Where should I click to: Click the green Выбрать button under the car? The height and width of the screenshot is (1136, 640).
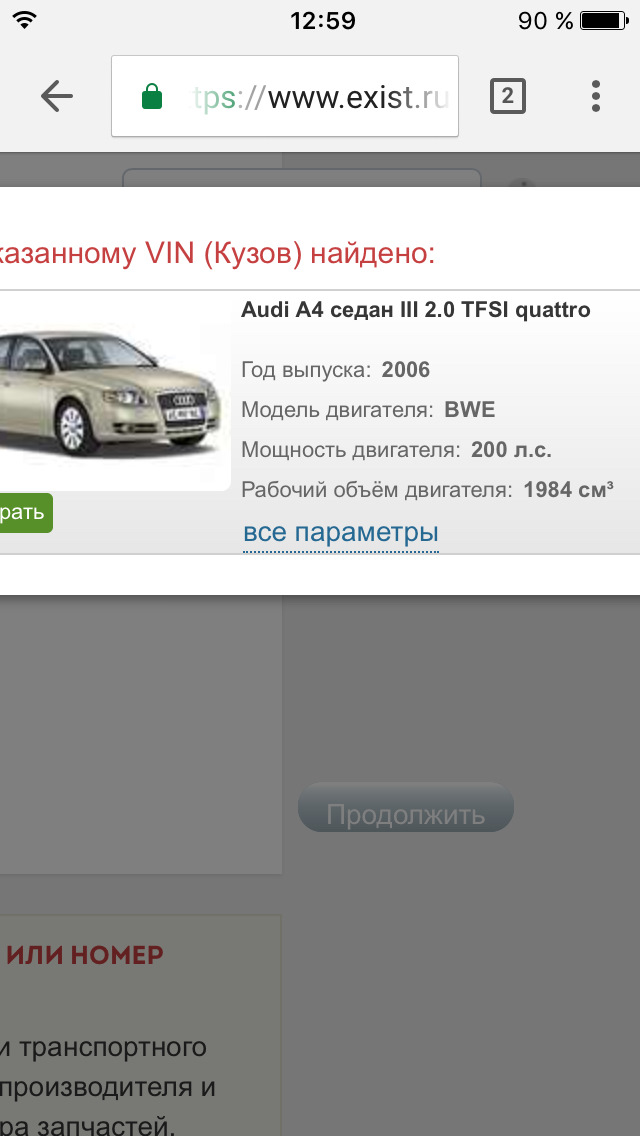[x=26, y=512]
